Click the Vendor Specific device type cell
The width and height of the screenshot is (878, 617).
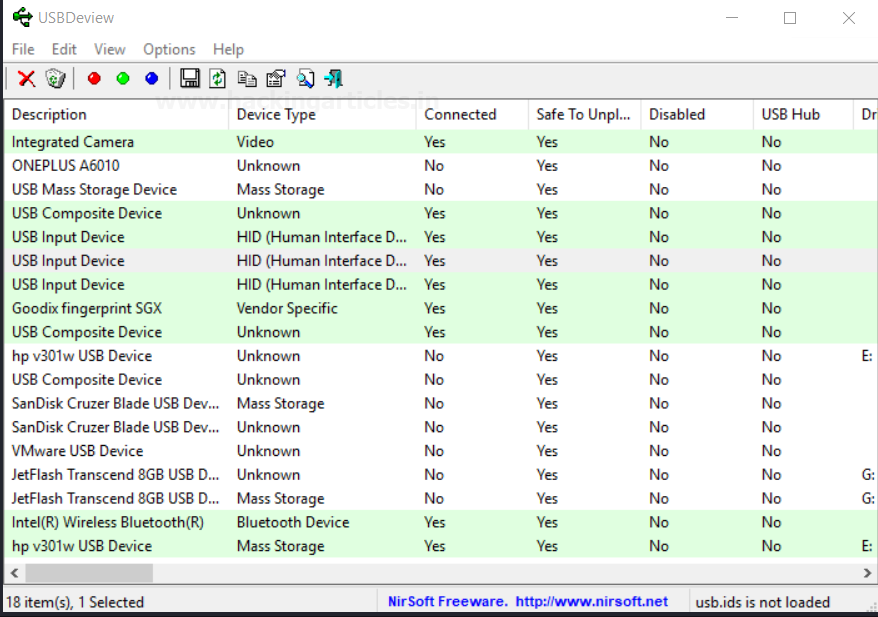click(x=287, y=308)
